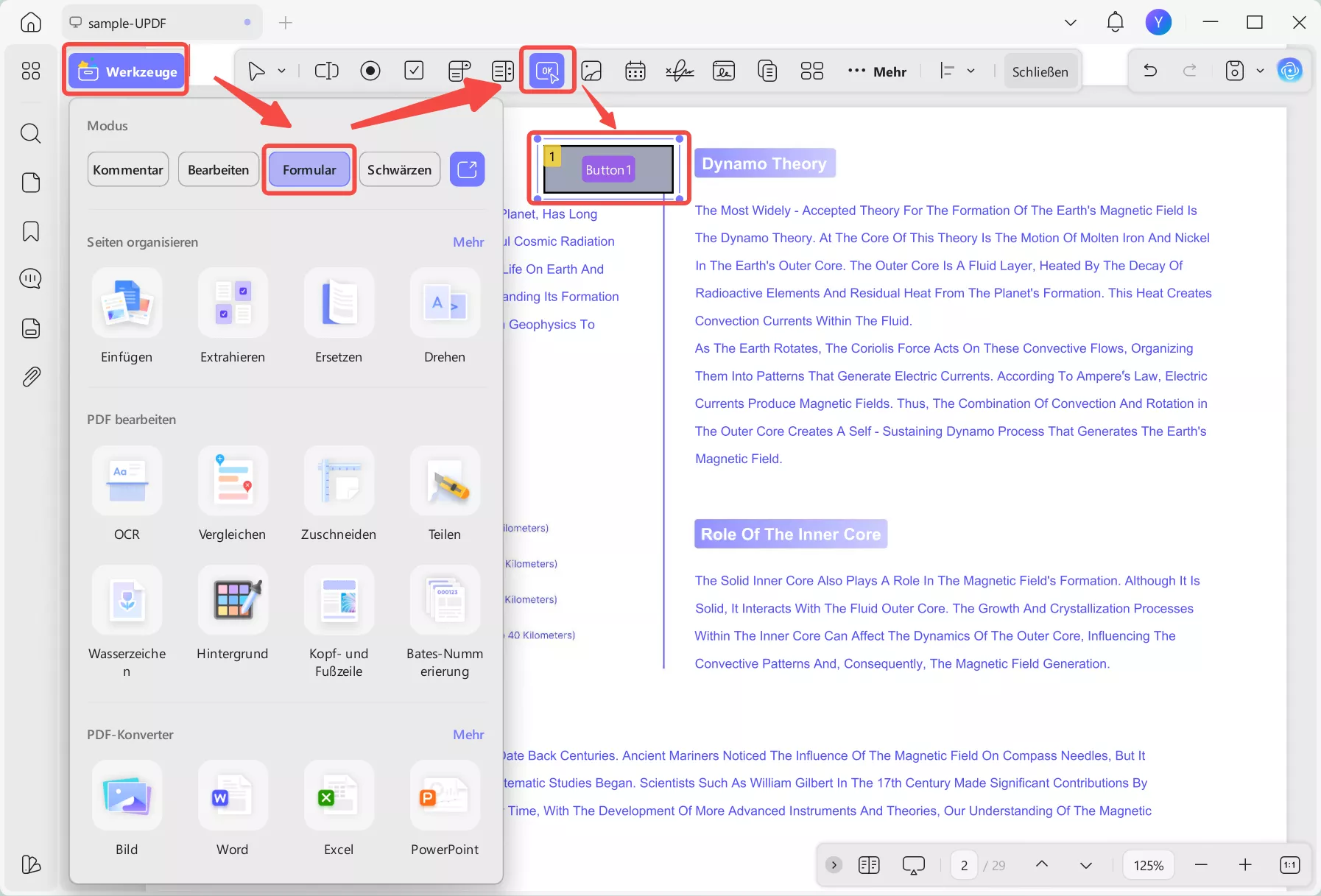
Task: Open notifications bell icon
Action: 1116,22
